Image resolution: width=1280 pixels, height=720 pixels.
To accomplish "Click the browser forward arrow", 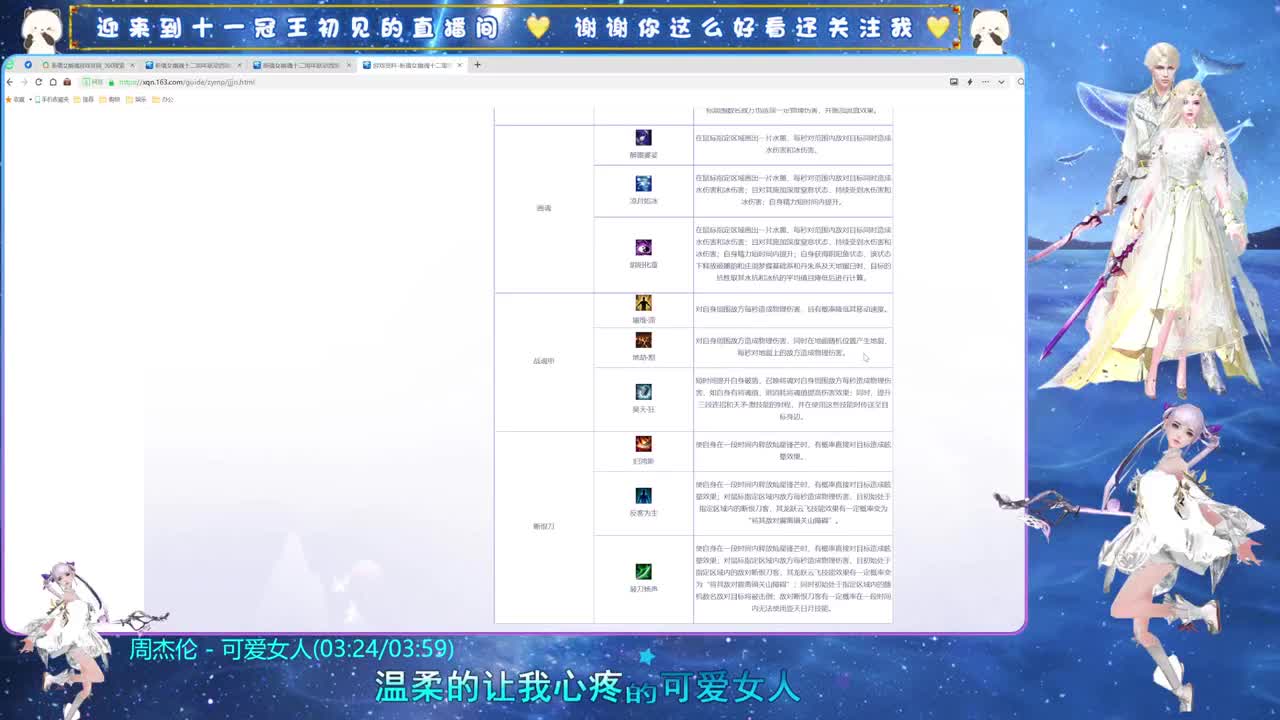I will coord(24,82).
